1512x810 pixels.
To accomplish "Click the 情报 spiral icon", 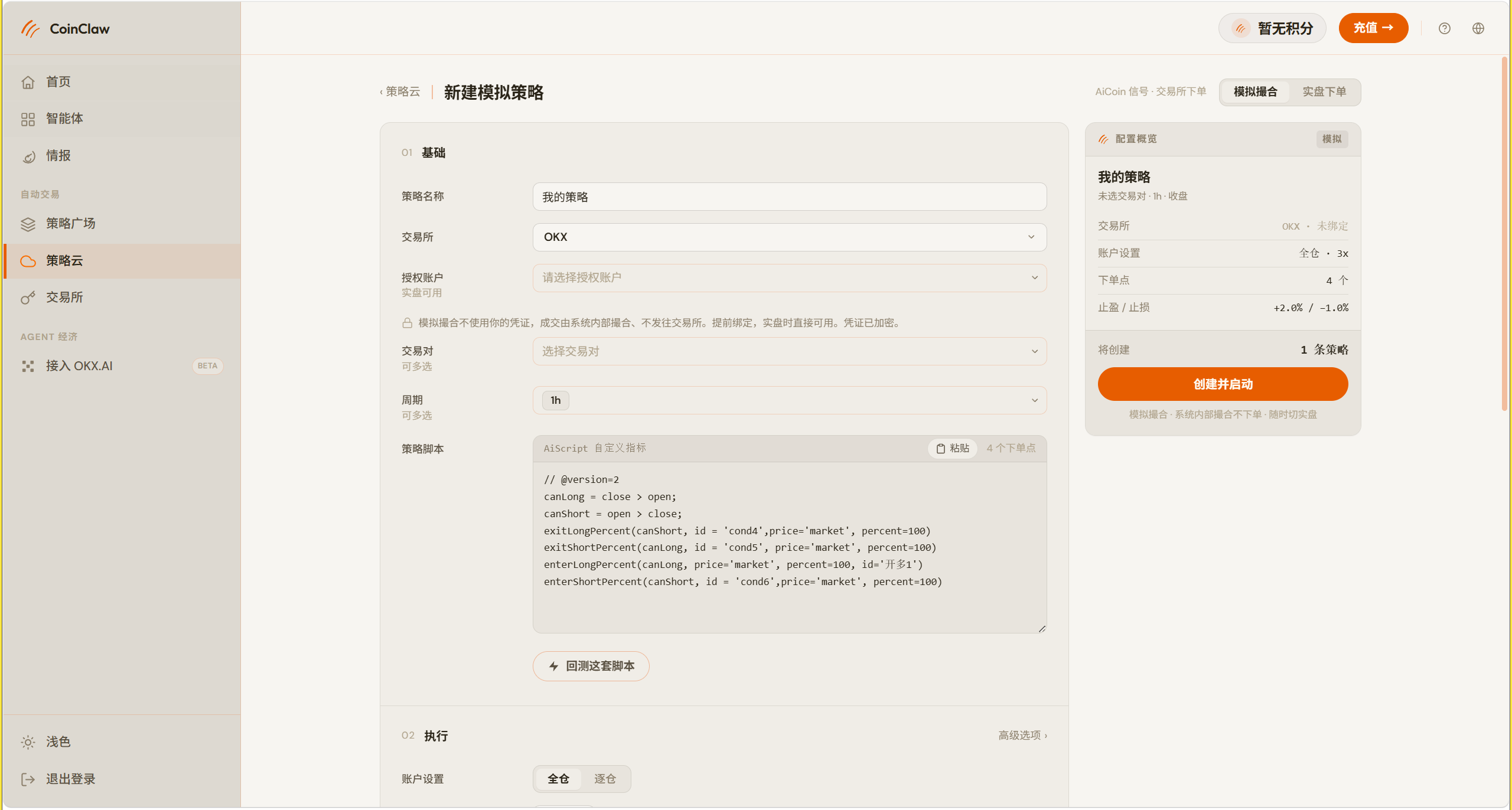I will point(28,156).
